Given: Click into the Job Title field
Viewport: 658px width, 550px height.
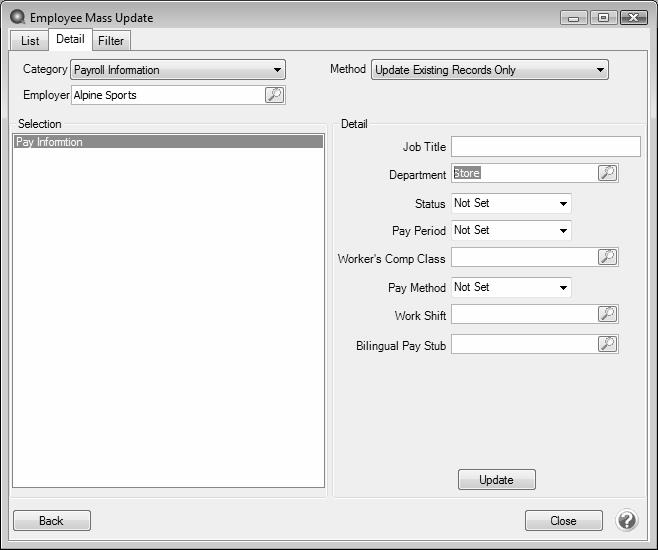Looking at the screenshot, I should pos(545,147).
